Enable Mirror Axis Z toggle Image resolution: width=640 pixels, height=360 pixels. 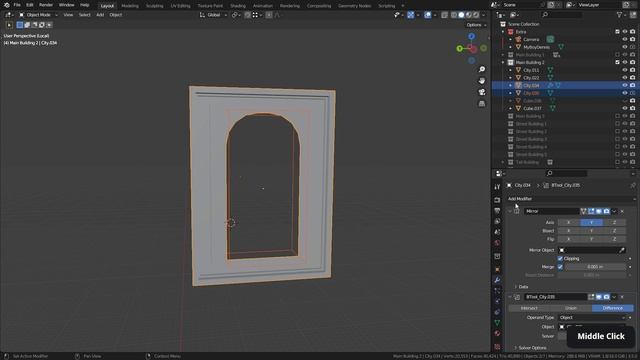pos(614,222)
